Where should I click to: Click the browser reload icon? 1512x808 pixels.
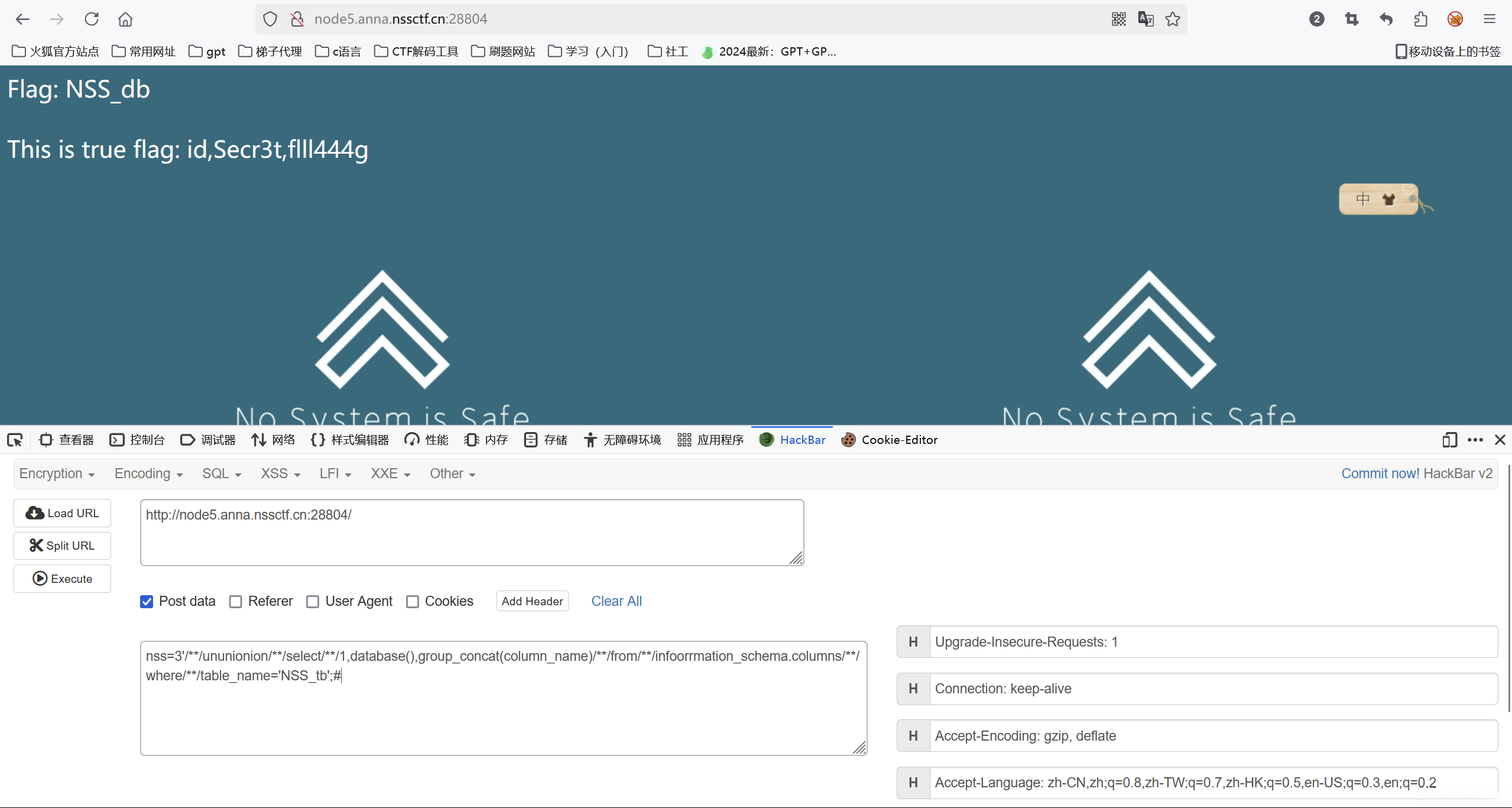pos(92,19)
